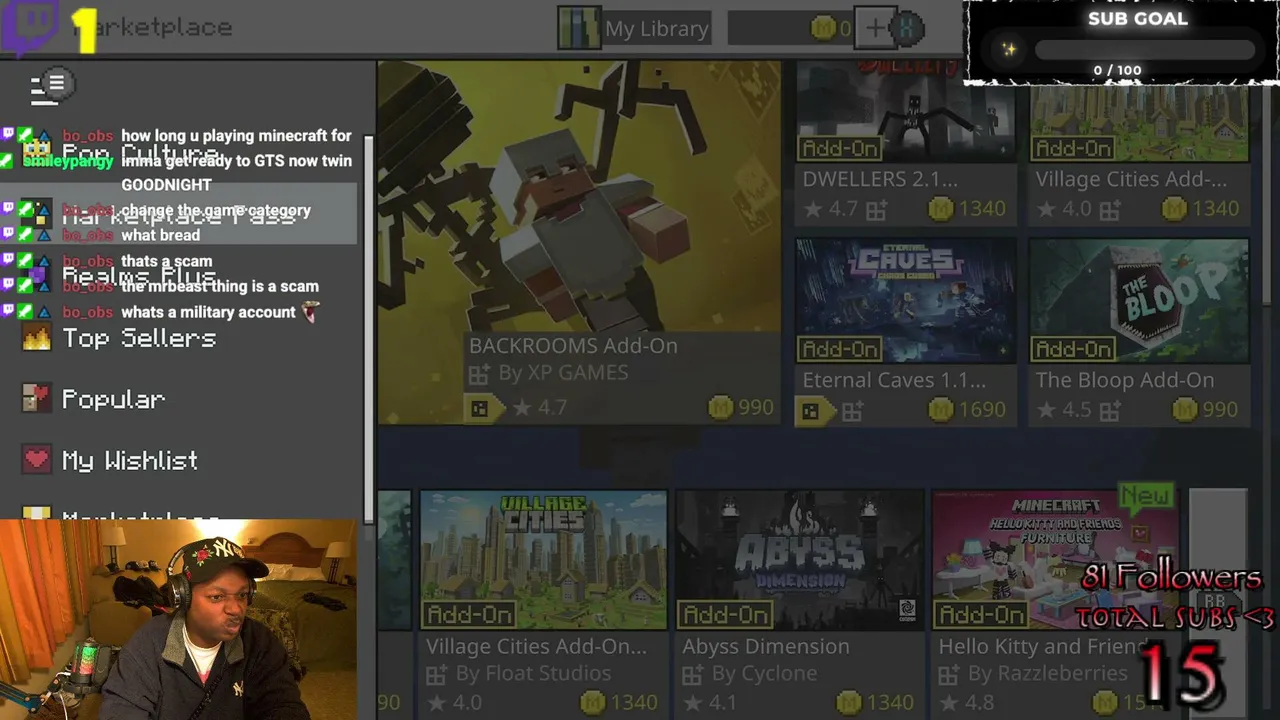The width and height of the screenshot is (1280, 720).
Task: Click the 4.8 star rating on Hello Kitty card
Action: tap(967, 703)
